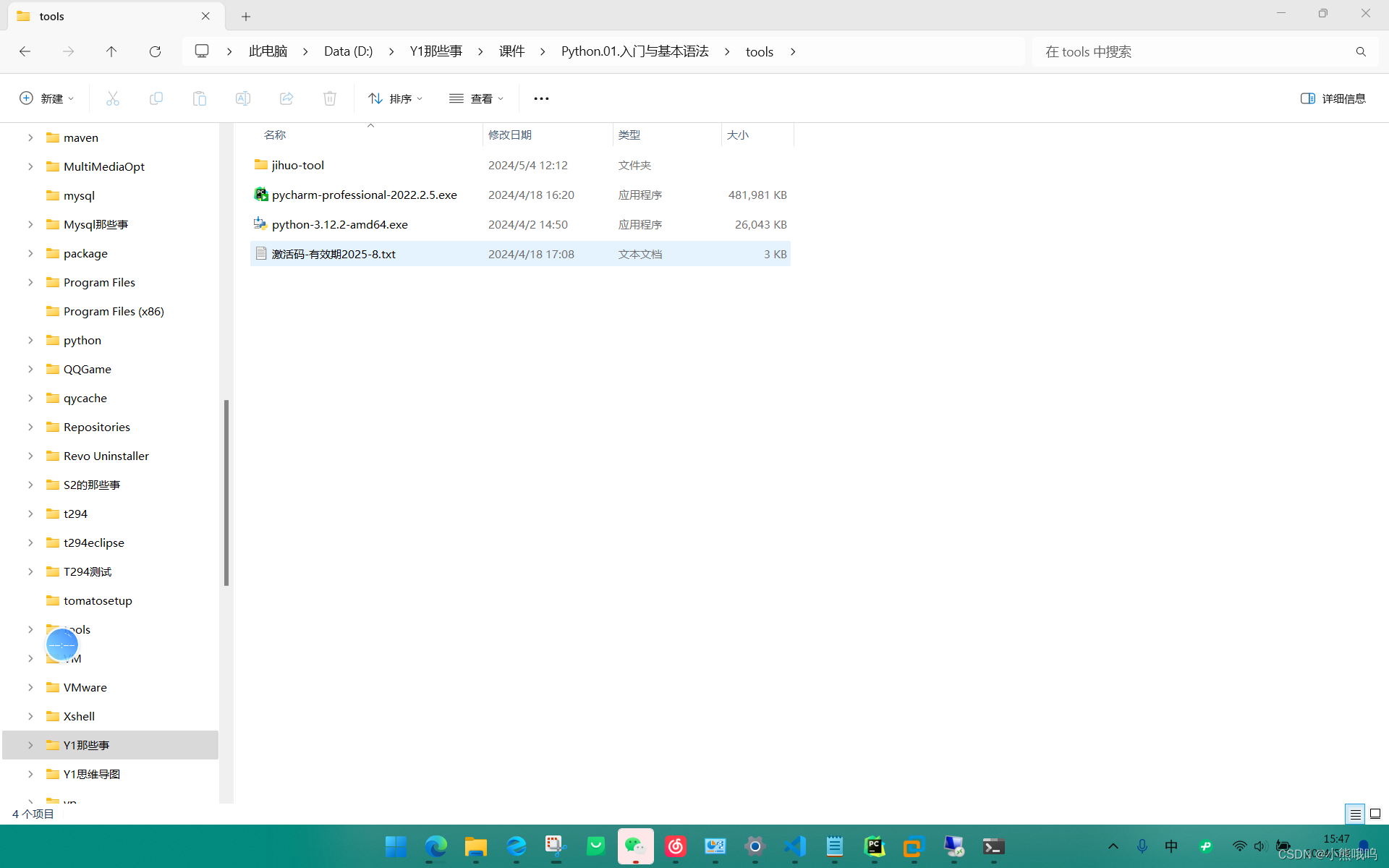Open the 查看 view dropdown
This screenshot has width=1389, height=868.
[476, 98]
